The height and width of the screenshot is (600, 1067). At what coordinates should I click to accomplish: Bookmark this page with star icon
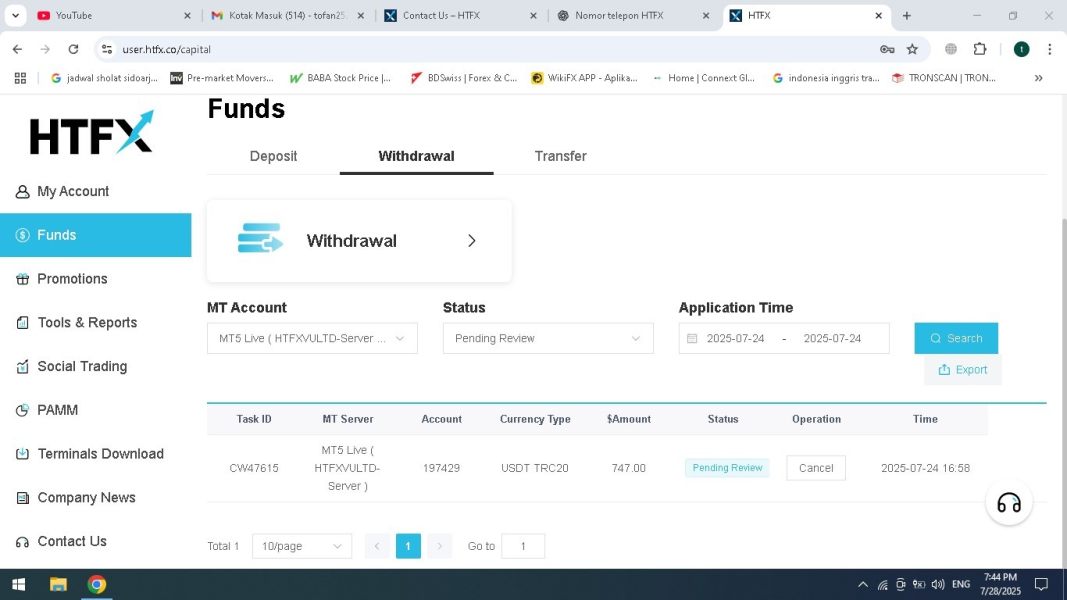912,49
